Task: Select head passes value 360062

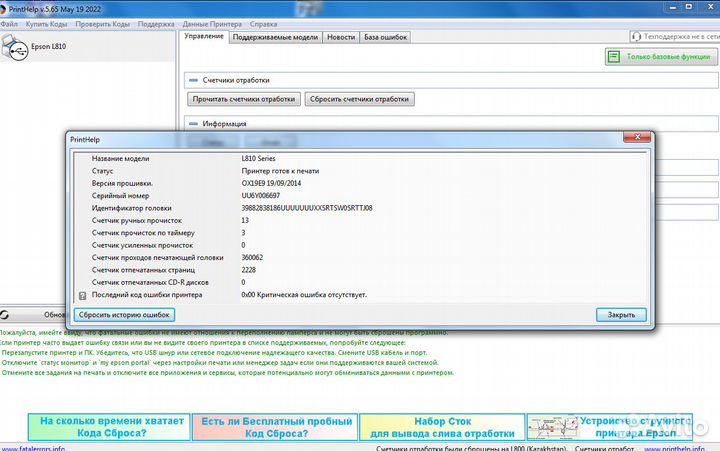Action: [252, 258]
